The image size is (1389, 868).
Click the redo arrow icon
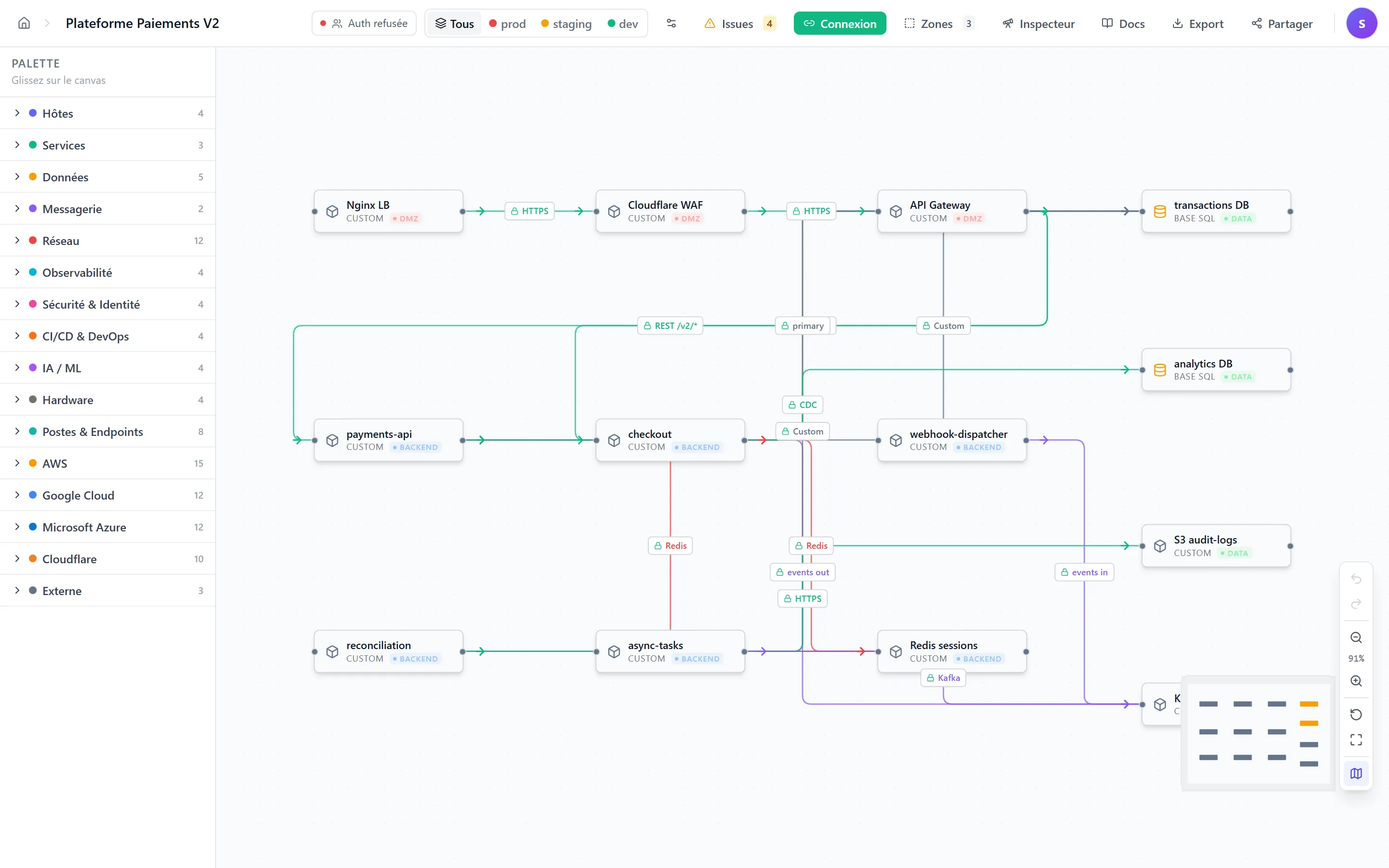[x=1356, y=603]
